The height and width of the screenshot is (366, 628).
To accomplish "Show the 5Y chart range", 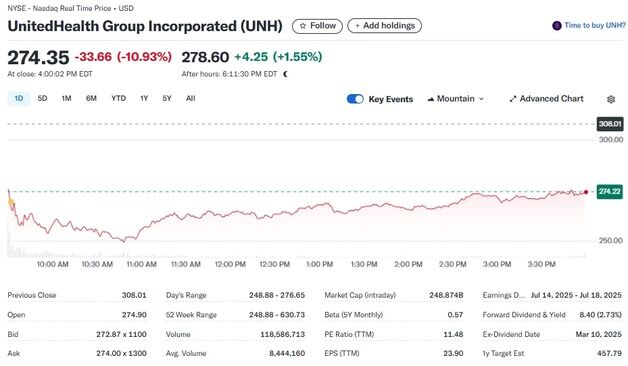I will [167, 99].
